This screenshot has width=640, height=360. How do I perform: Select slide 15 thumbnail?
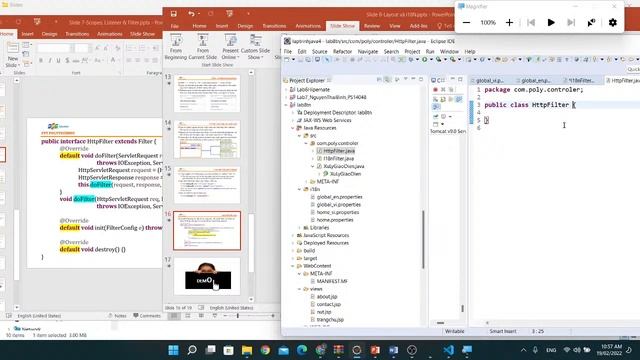click(207, 185)
